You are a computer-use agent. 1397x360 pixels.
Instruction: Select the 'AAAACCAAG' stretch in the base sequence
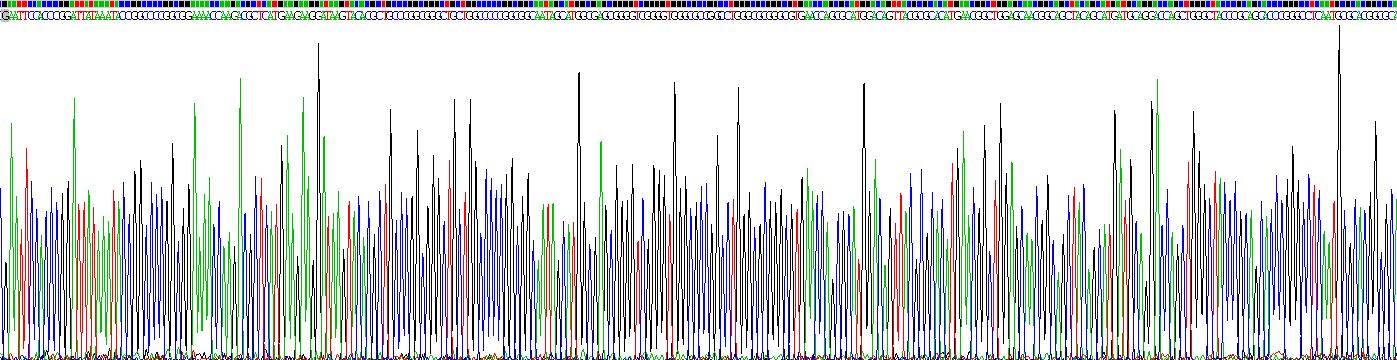[x=215, y=16]
